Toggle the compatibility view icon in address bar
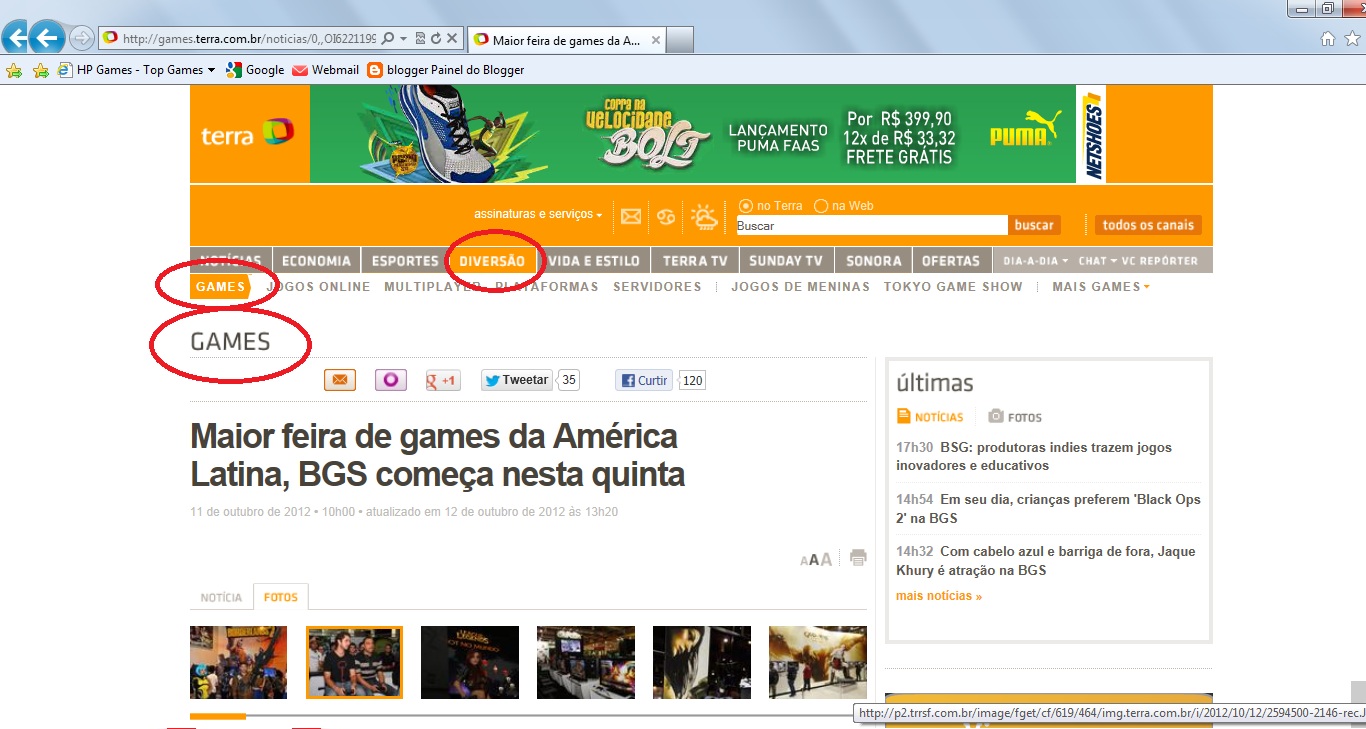This screenshot has height=729, width=1366. pyautogui.click(x=421, y=39)
